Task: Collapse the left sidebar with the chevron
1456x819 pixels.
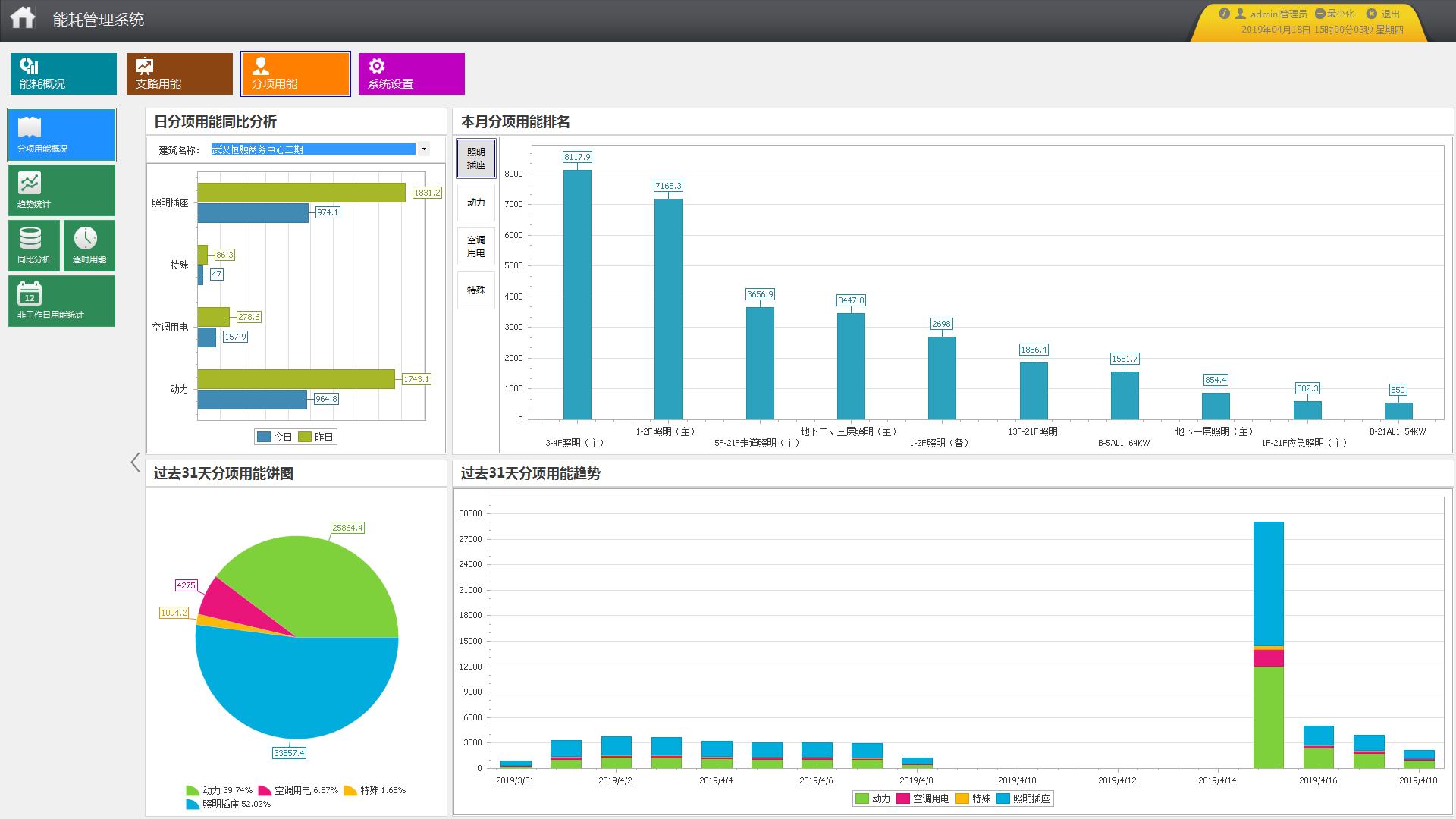Action: point(135,462)
